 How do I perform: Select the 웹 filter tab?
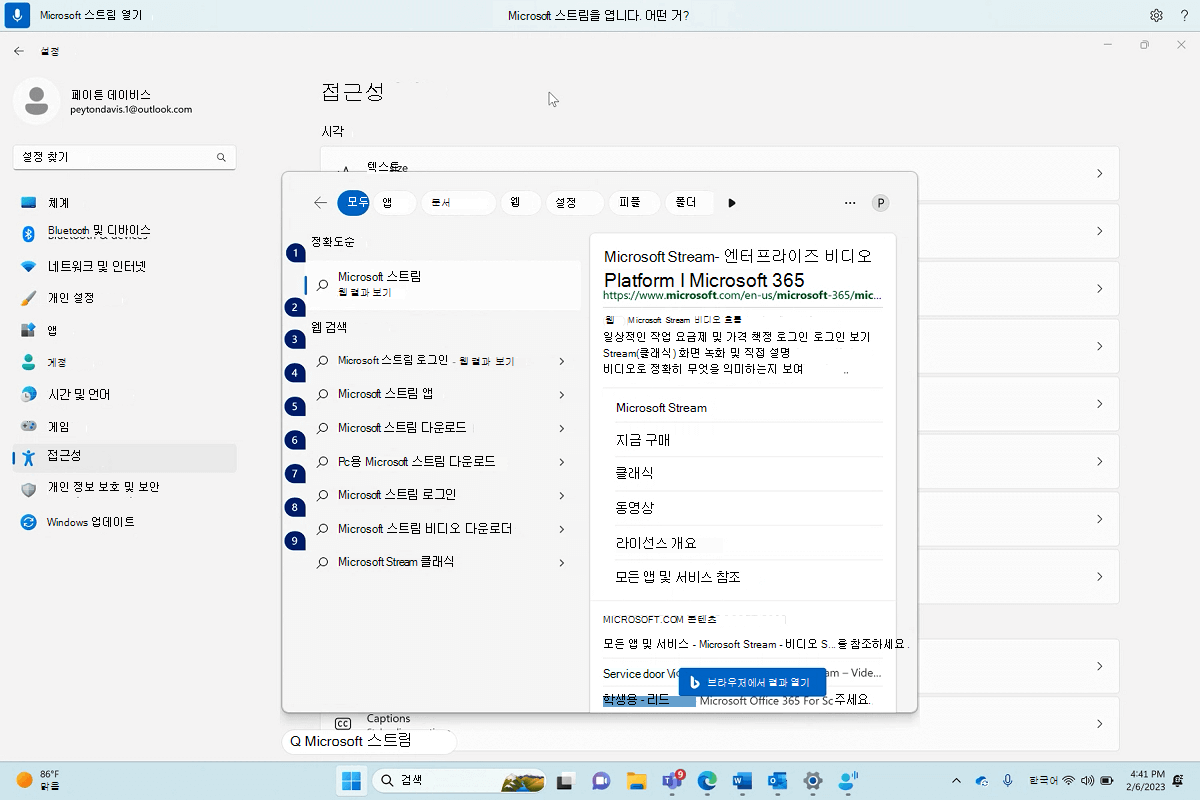coord(520,203)
